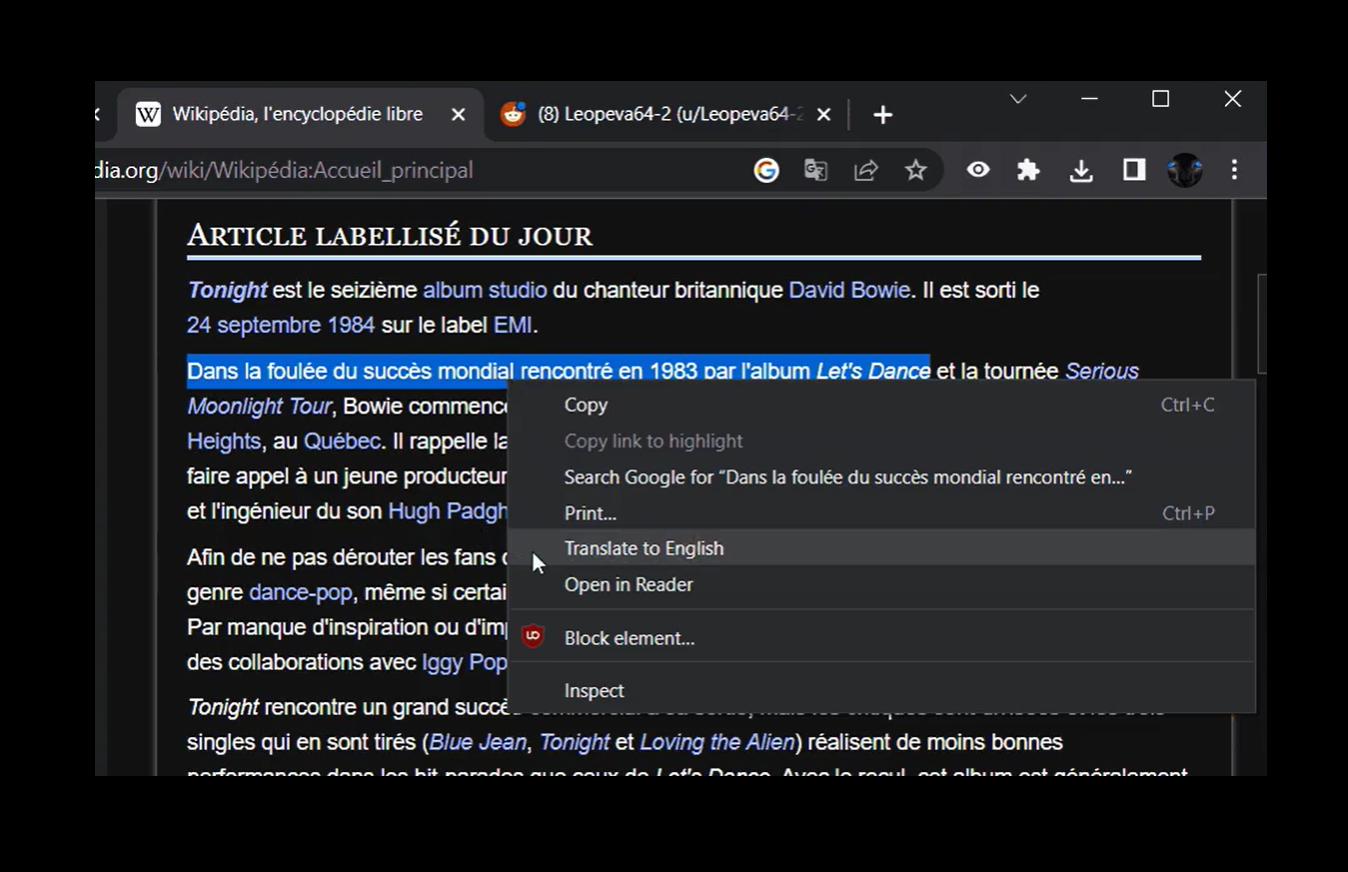Select Search Google for the highlighted text
Screen dimensions: 1348x872
(x=881, y=477)
